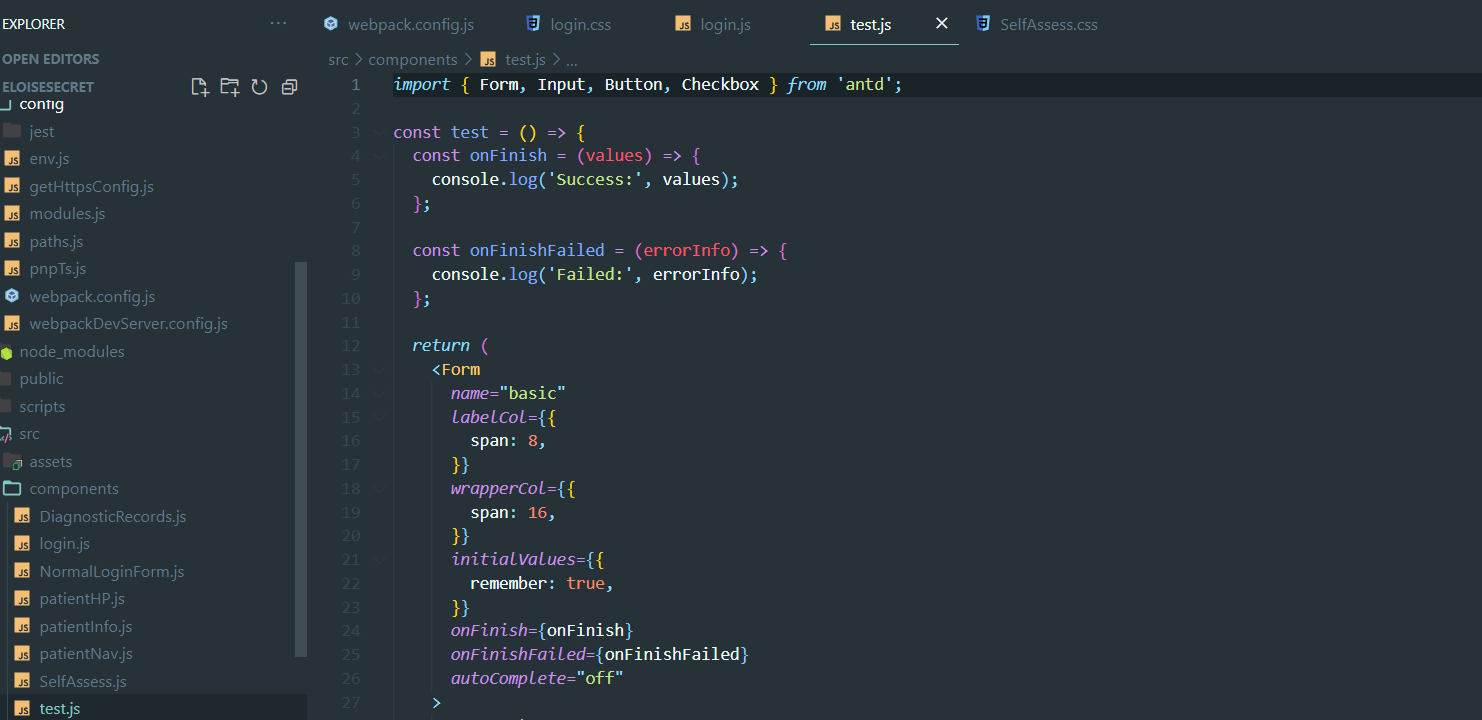1482x720 pixels.
Task: Click the New Folder icon in Explorer
Action: (229, 87)
